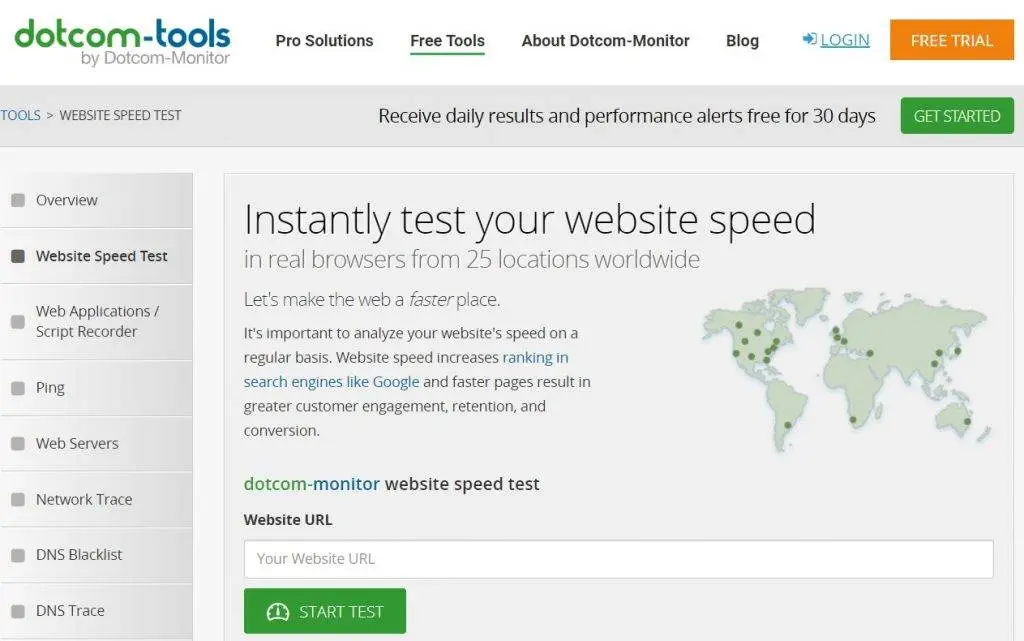The width and height of the screenshot is (1024, 641).
Task: Click the square bullet beside Web Servers
Action: pos(18,444)
